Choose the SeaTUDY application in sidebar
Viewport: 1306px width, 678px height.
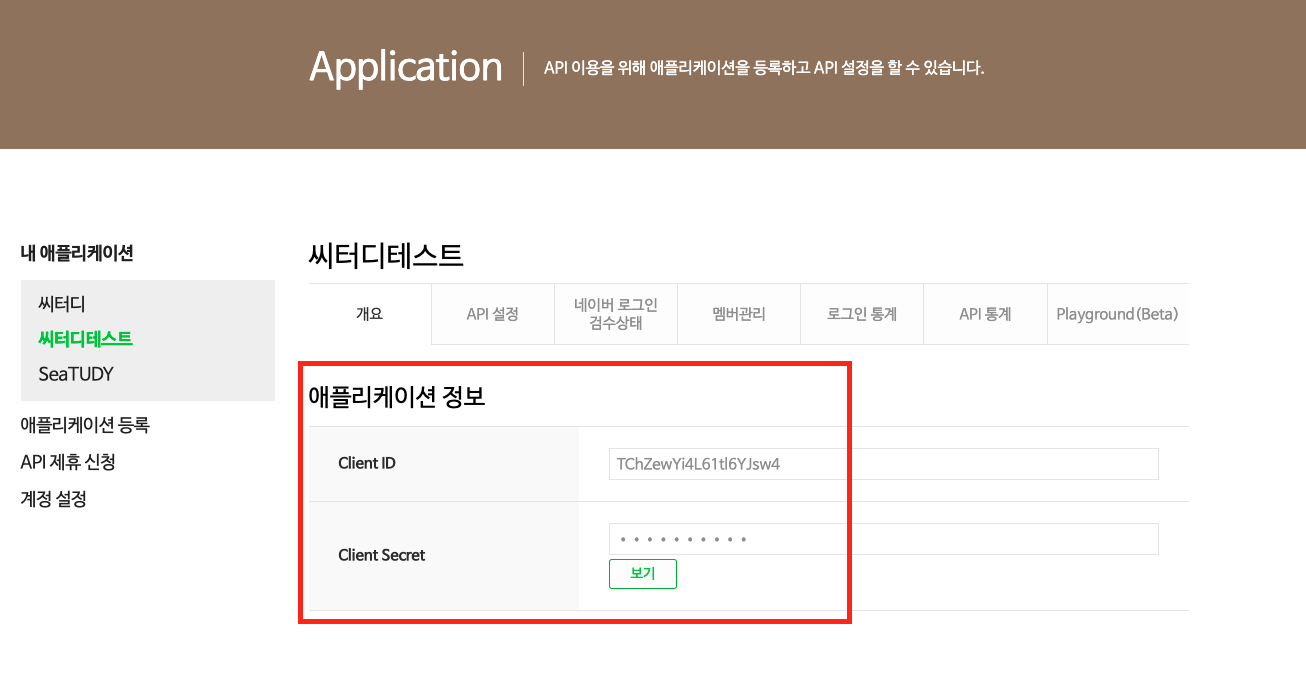pos(76,374)
